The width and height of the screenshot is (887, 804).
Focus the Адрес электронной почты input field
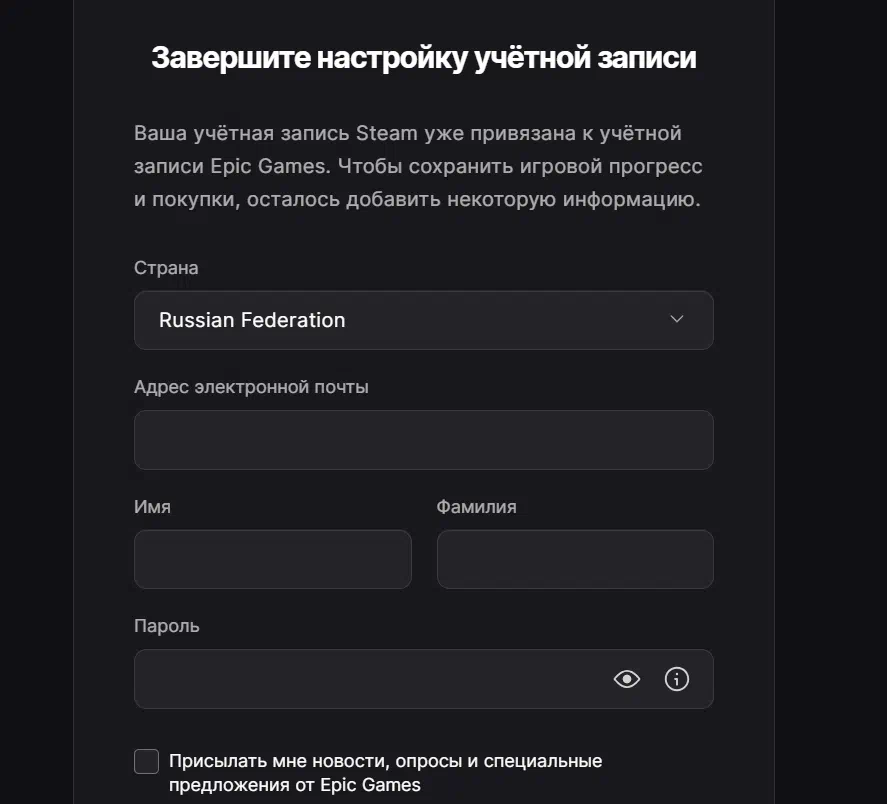coord(424,440)
